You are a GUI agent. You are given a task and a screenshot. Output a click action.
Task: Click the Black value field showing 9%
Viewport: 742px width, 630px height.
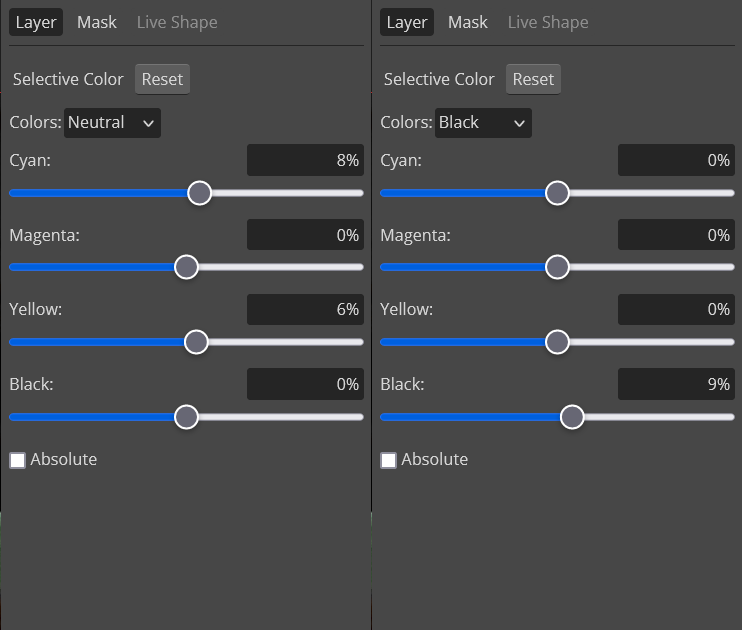(676, 384)
